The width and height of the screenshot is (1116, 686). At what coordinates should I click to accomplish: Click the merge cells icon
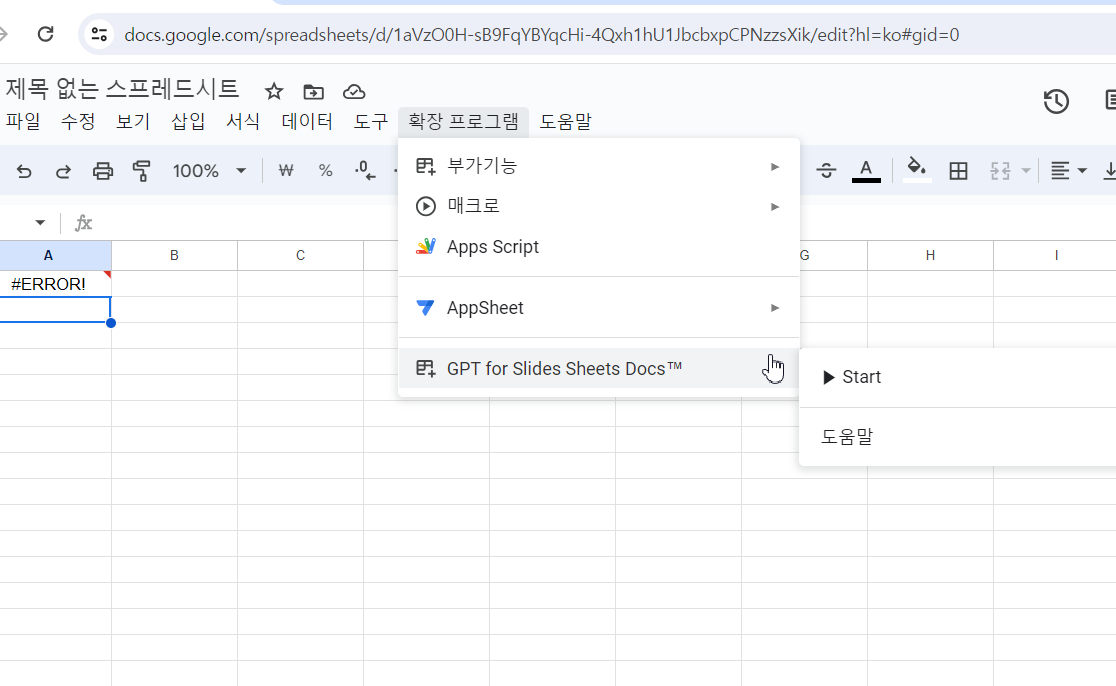coord(1000,171)
